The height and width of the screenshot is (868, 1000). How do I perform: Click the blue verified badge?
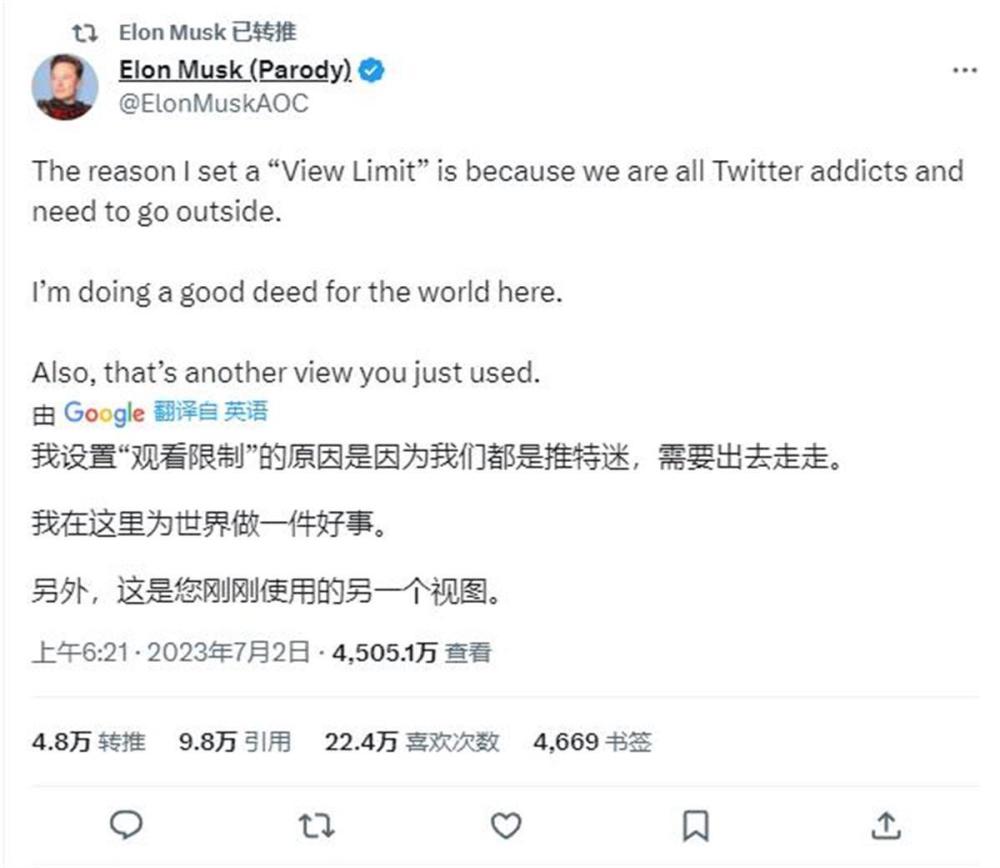[x=372, y=71]
